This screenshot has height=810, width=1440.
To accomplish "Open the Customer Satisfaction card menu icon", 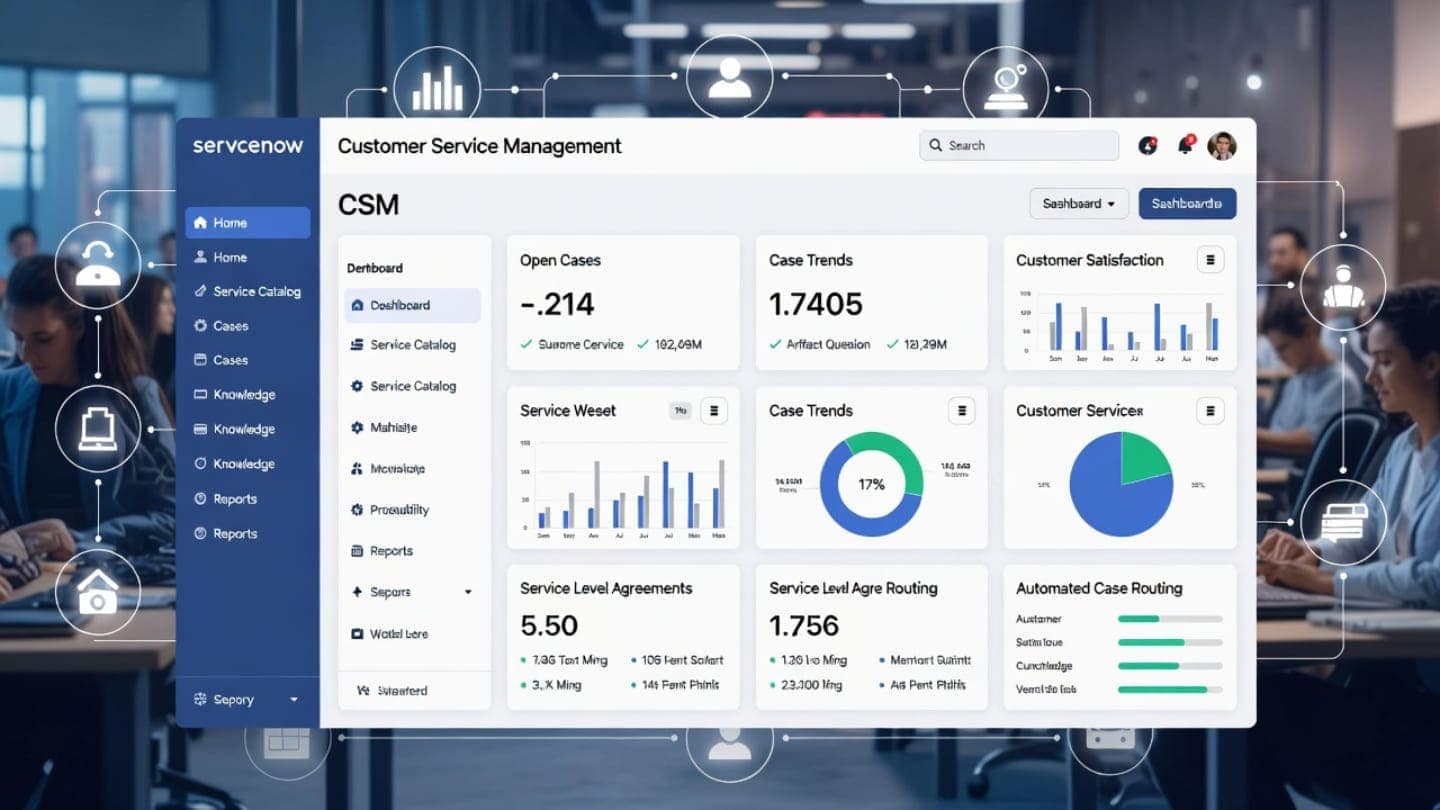I will coord(1210,260).
